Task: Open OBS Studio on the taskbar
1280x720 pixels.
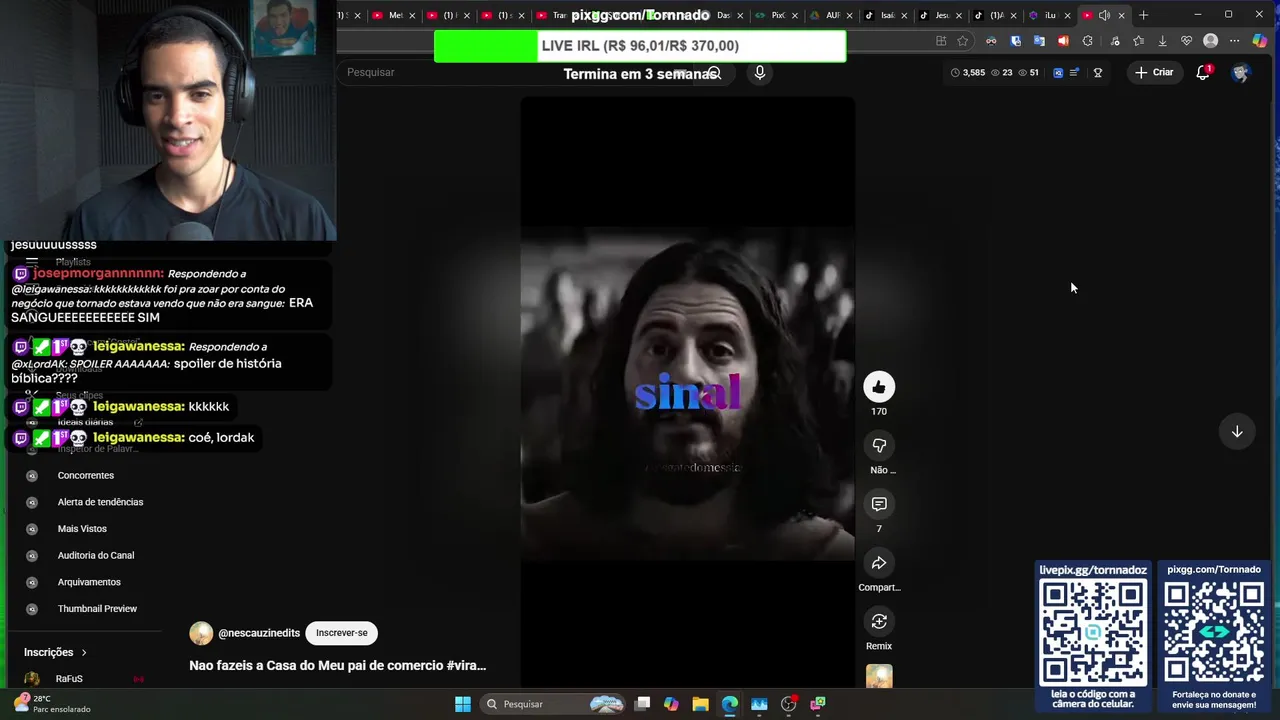Action: click(789, 704)
